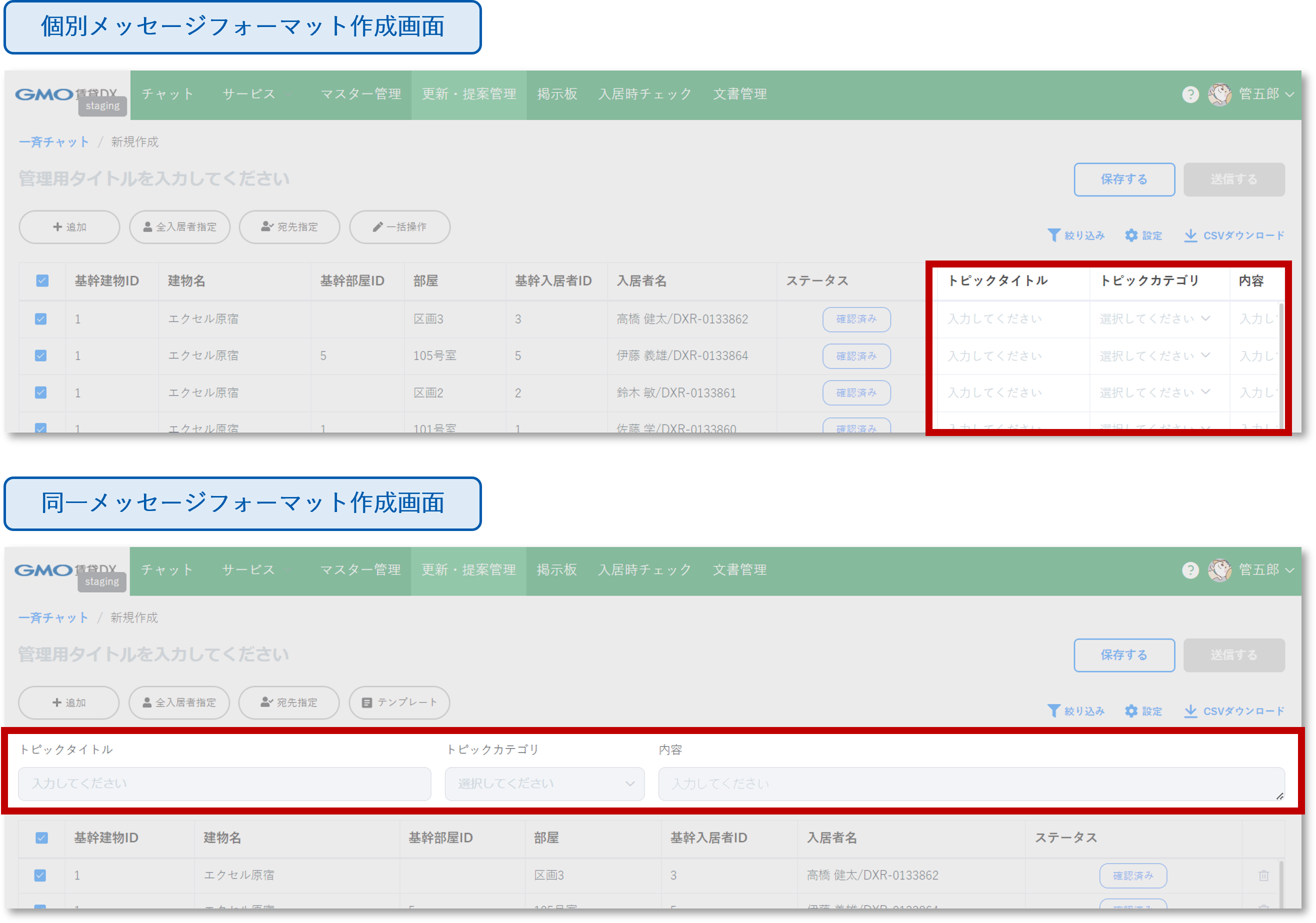Open 設定 gear on 個別メッセージ screen
The image size is (1316, 923).
[x=1143, y=235]
